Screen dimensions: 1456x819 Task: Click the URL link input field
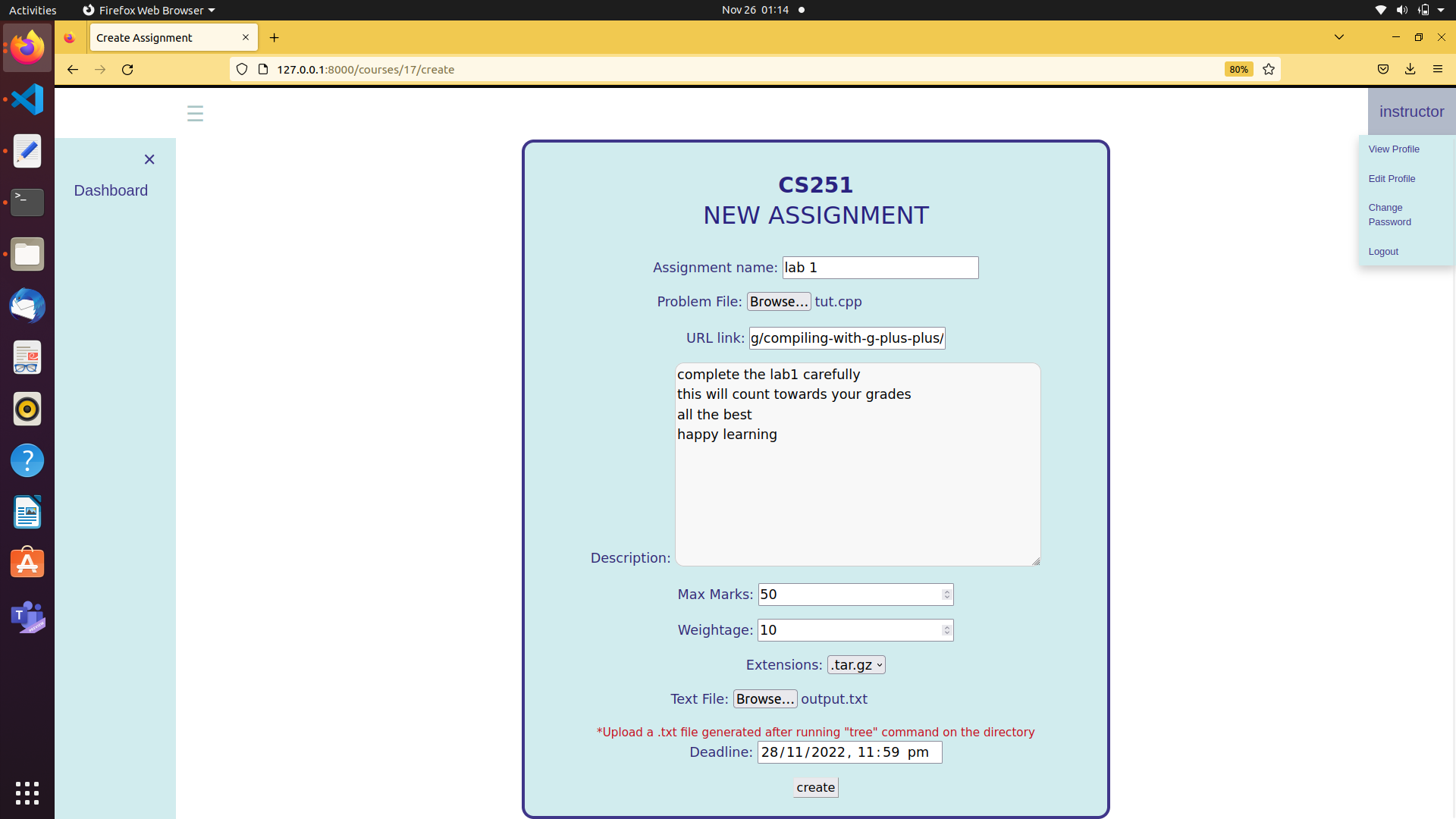847,338
